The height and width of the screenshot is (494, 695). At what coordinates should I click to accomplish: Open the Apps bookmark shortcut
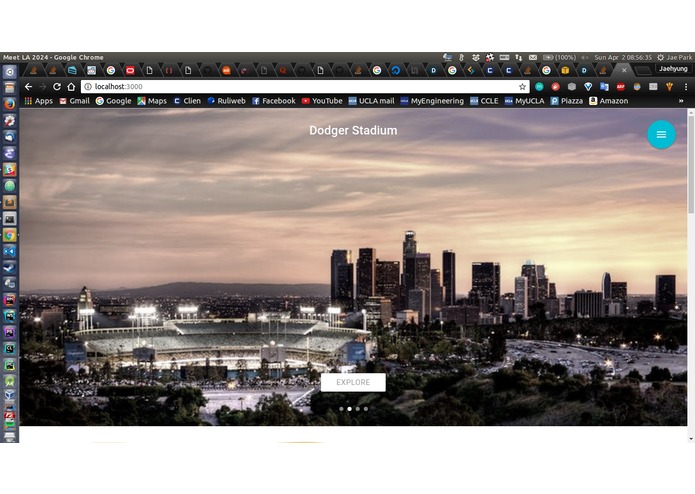(x=39, y=101)
